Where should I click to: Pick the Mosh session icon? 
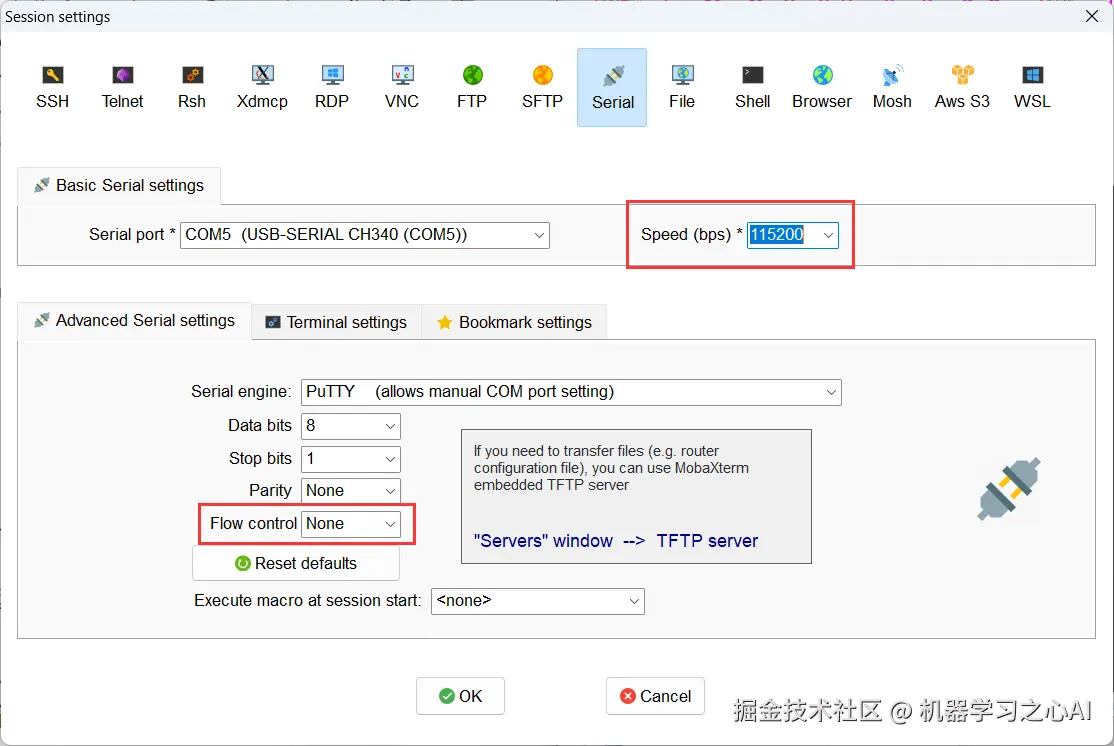[x=892, y=87]
